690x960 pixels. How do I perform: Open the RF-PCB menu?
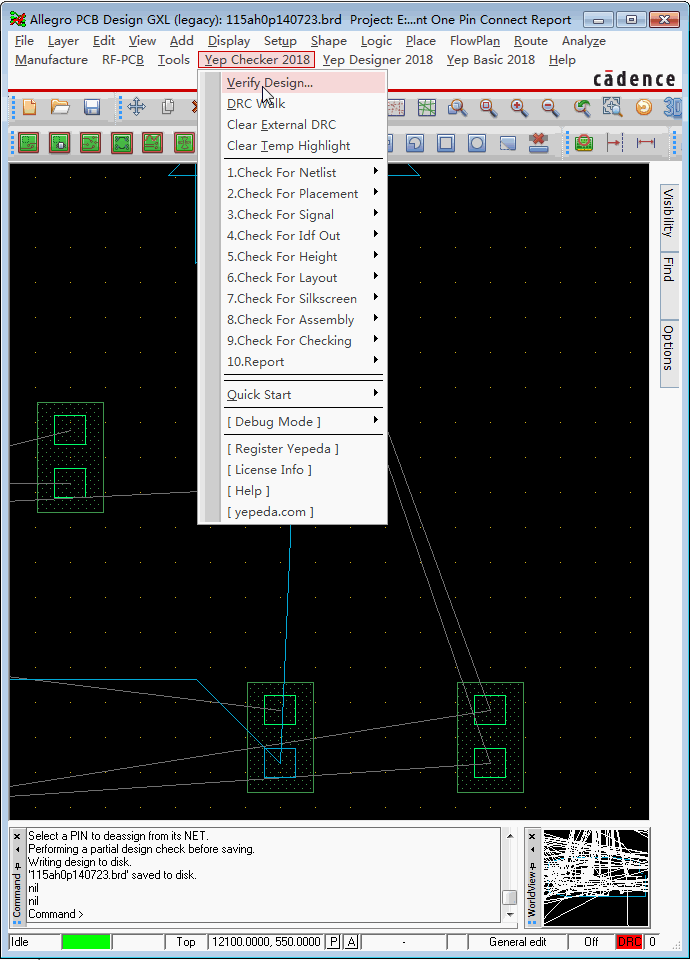122,60
